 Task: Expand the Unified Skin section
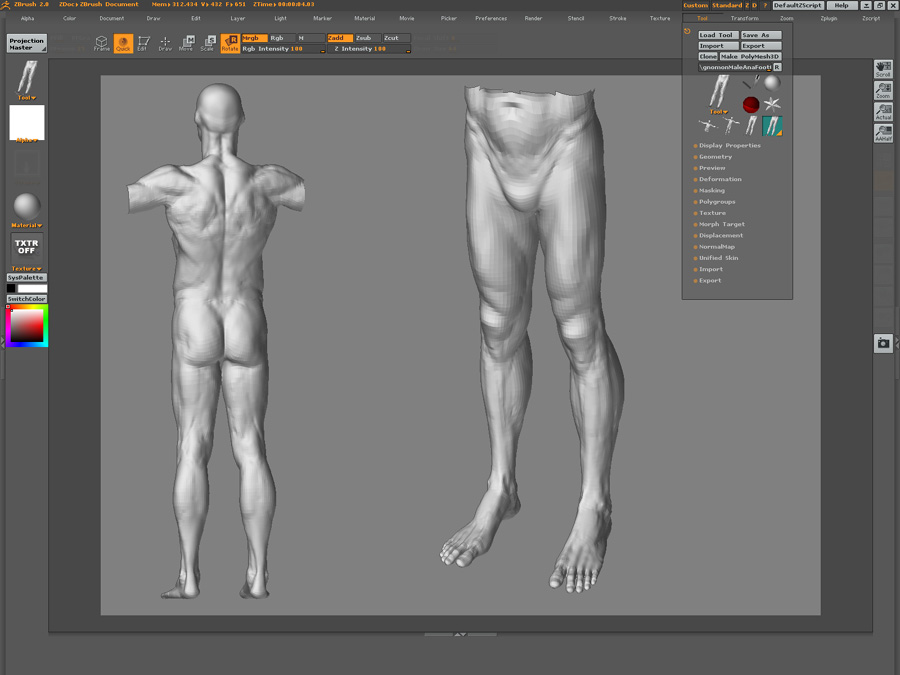pyautogui.click(x=718, y=258)
